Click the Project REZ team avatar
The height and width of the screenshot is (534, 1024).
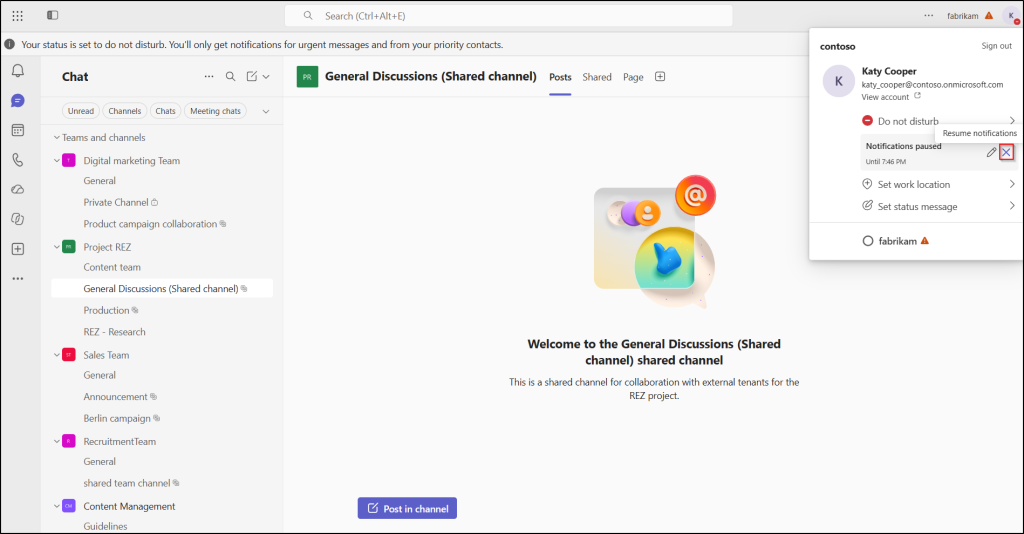(x=69, y=247)
